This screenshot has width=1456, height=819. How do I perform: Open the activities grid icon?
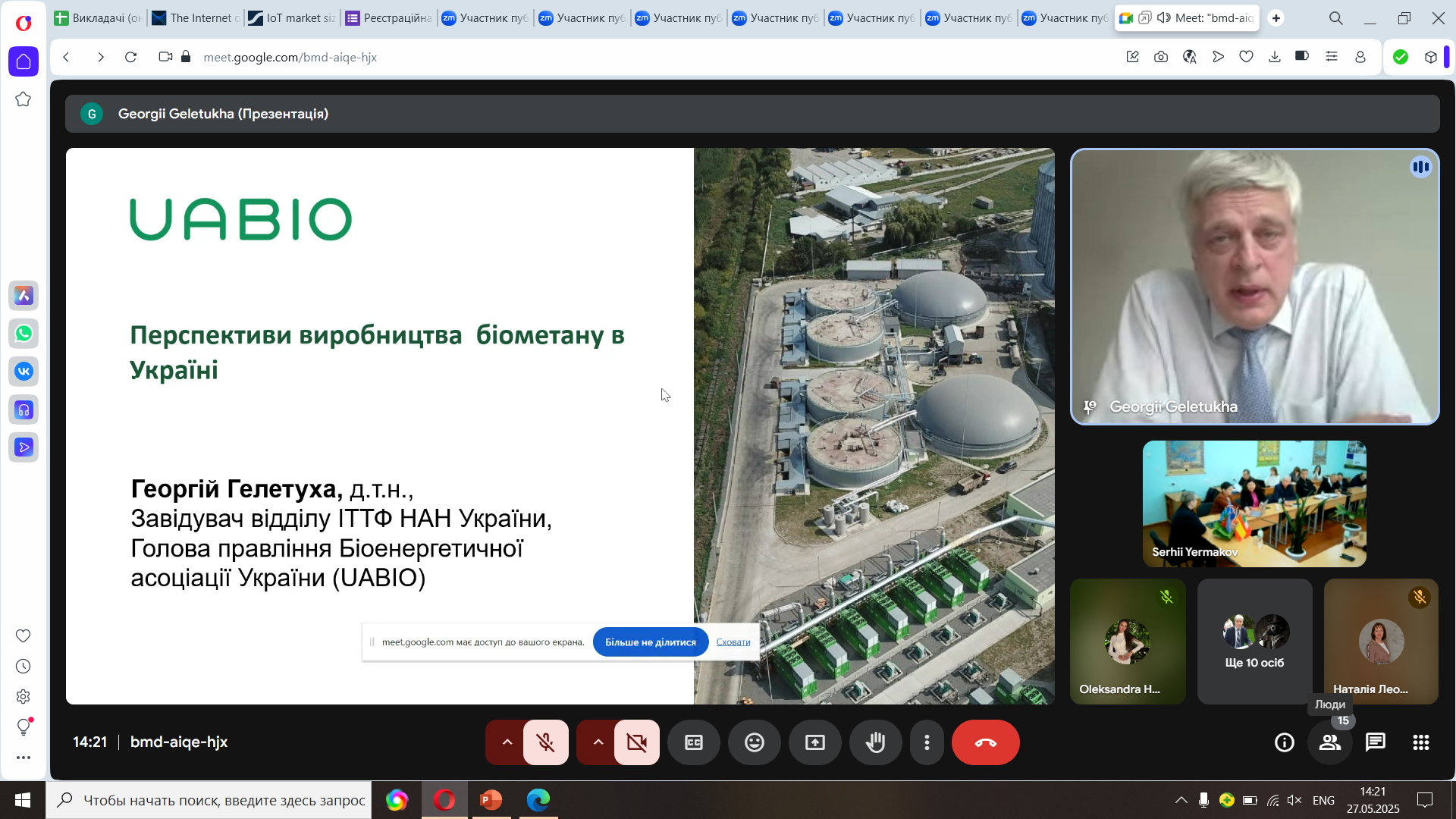click(x=1420, y=742)
